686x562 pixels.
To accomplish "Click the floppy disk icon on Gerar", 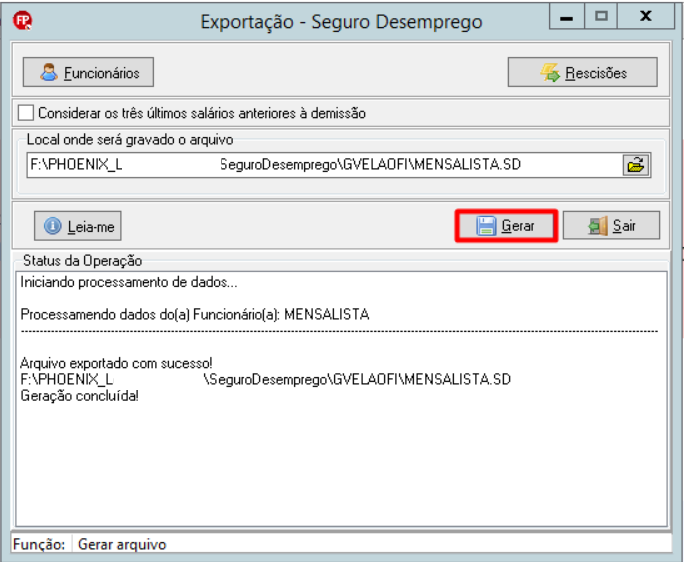I will pyautogui.click(x=486, y=226).
